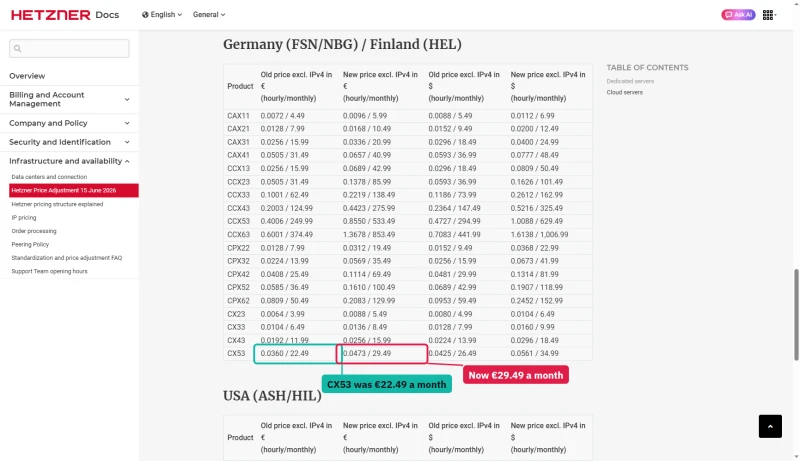Click the page vertical scrollbar thumb
The image size is (800, 461).
point(796,315)
